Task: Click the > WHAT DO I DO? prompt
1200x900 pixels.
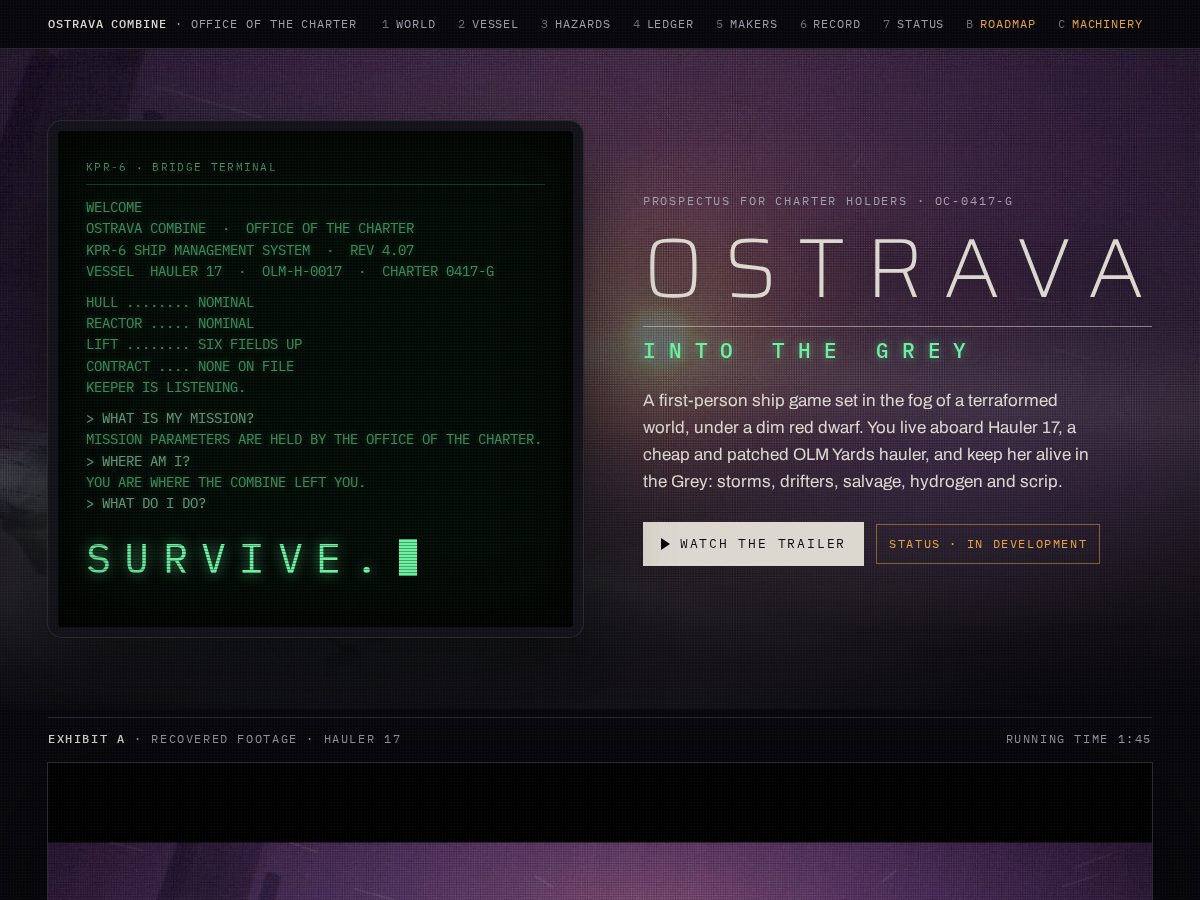Action: coord(146,503)
